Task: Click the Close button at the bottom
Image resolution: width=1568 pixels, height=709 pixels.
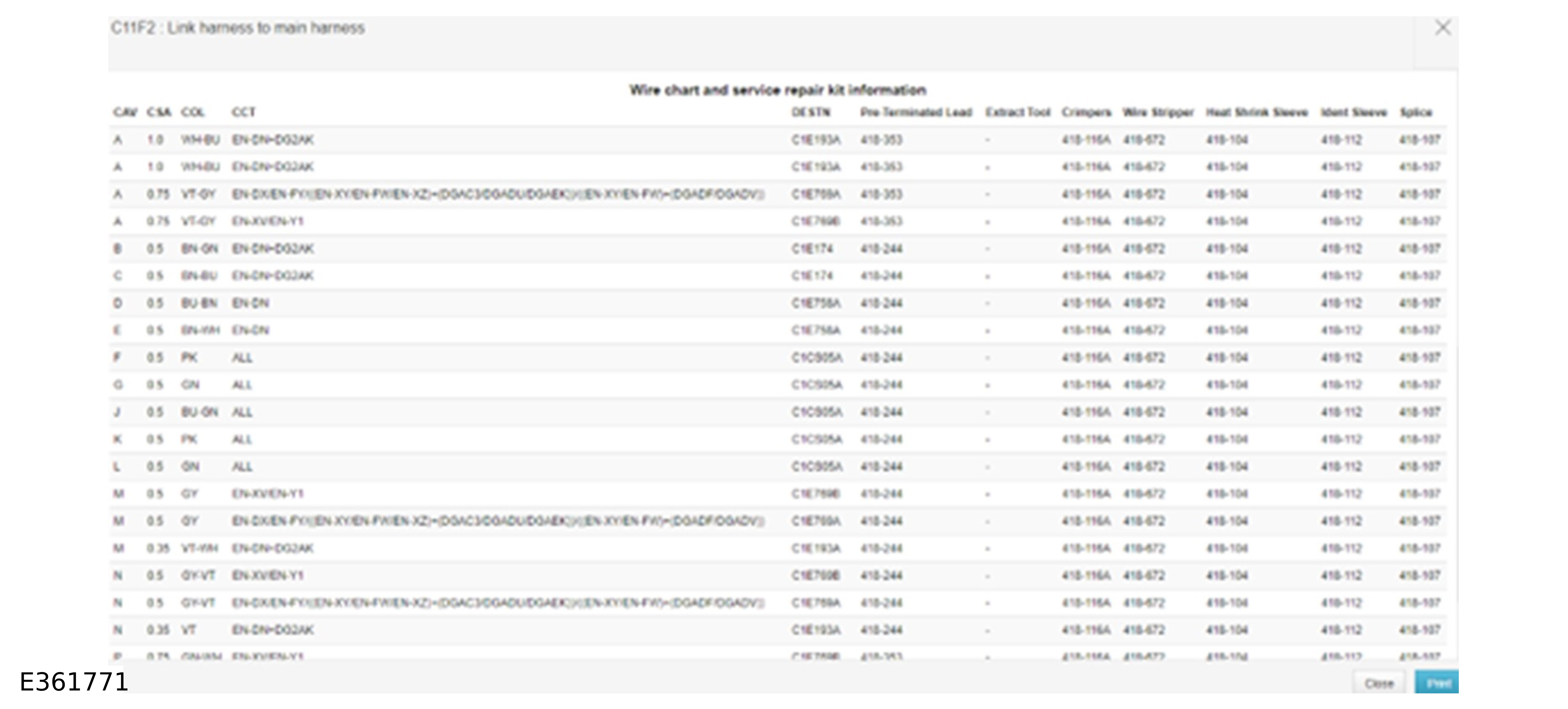Action: click(1379, 683)
